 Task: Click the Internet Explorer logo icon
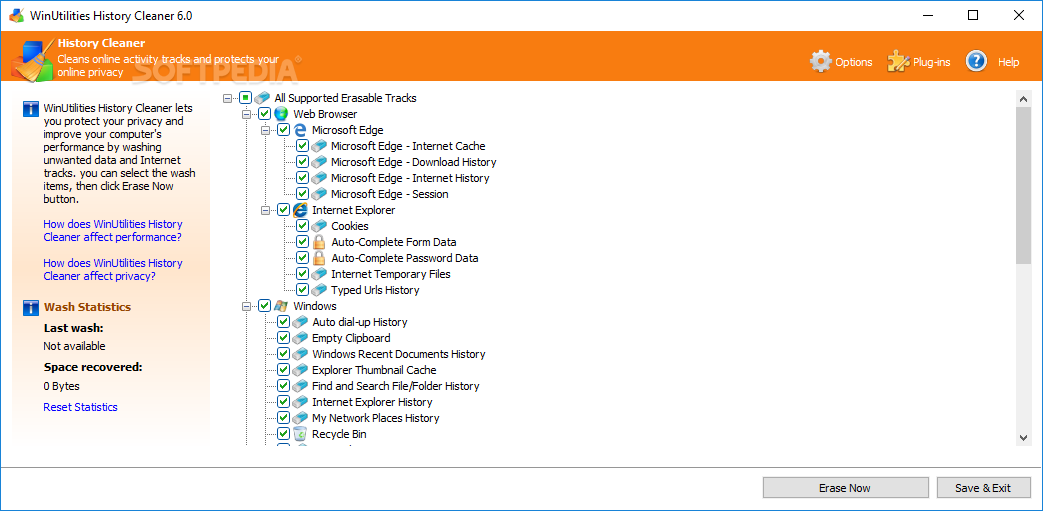click(300, 210)
